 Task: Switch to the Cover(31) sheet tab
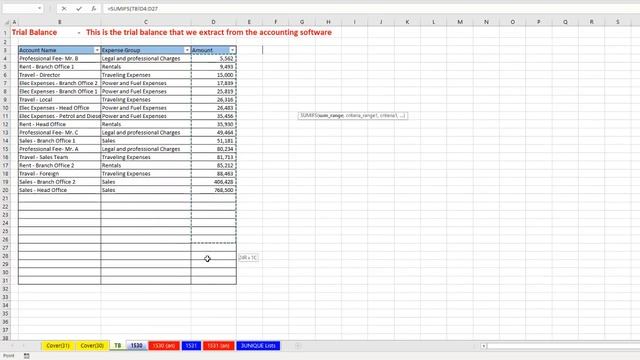click(58, 346)
